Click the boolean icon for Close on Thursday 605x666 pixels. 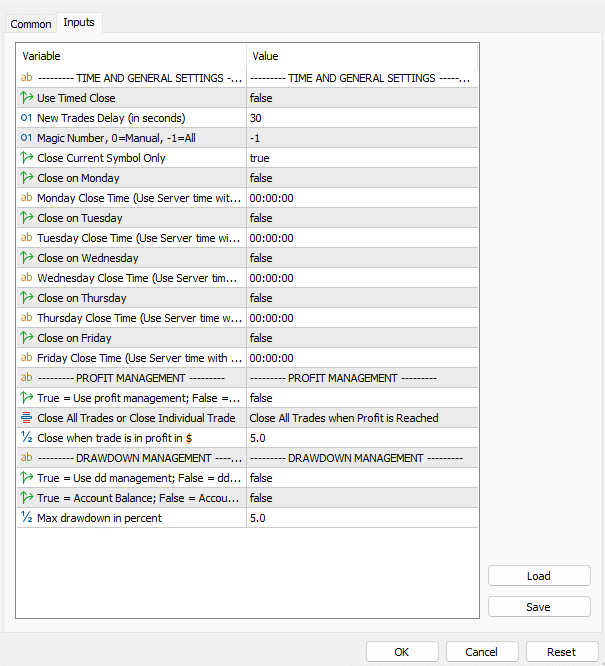coord(26,297)
